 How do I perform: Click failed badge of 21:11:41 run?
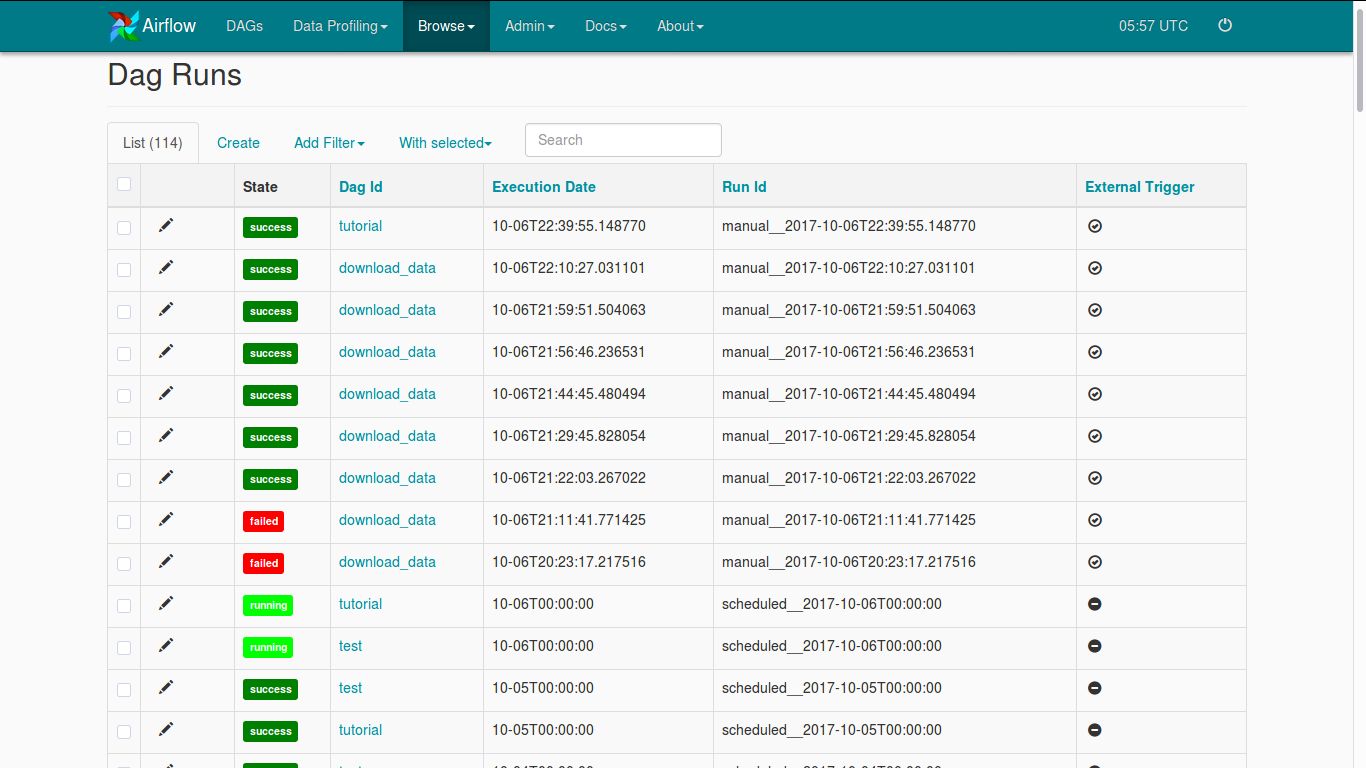click(263, 521)
